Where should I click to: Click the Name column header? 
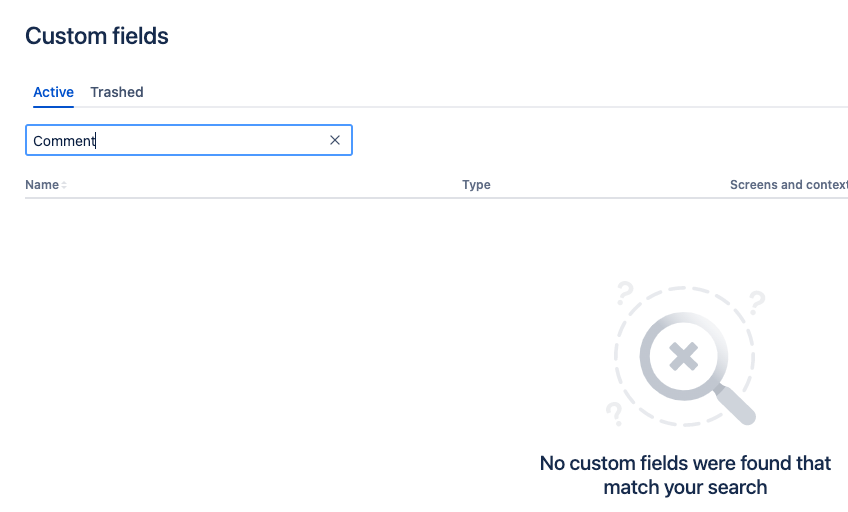pyautogui.click(x=42, y=185)
